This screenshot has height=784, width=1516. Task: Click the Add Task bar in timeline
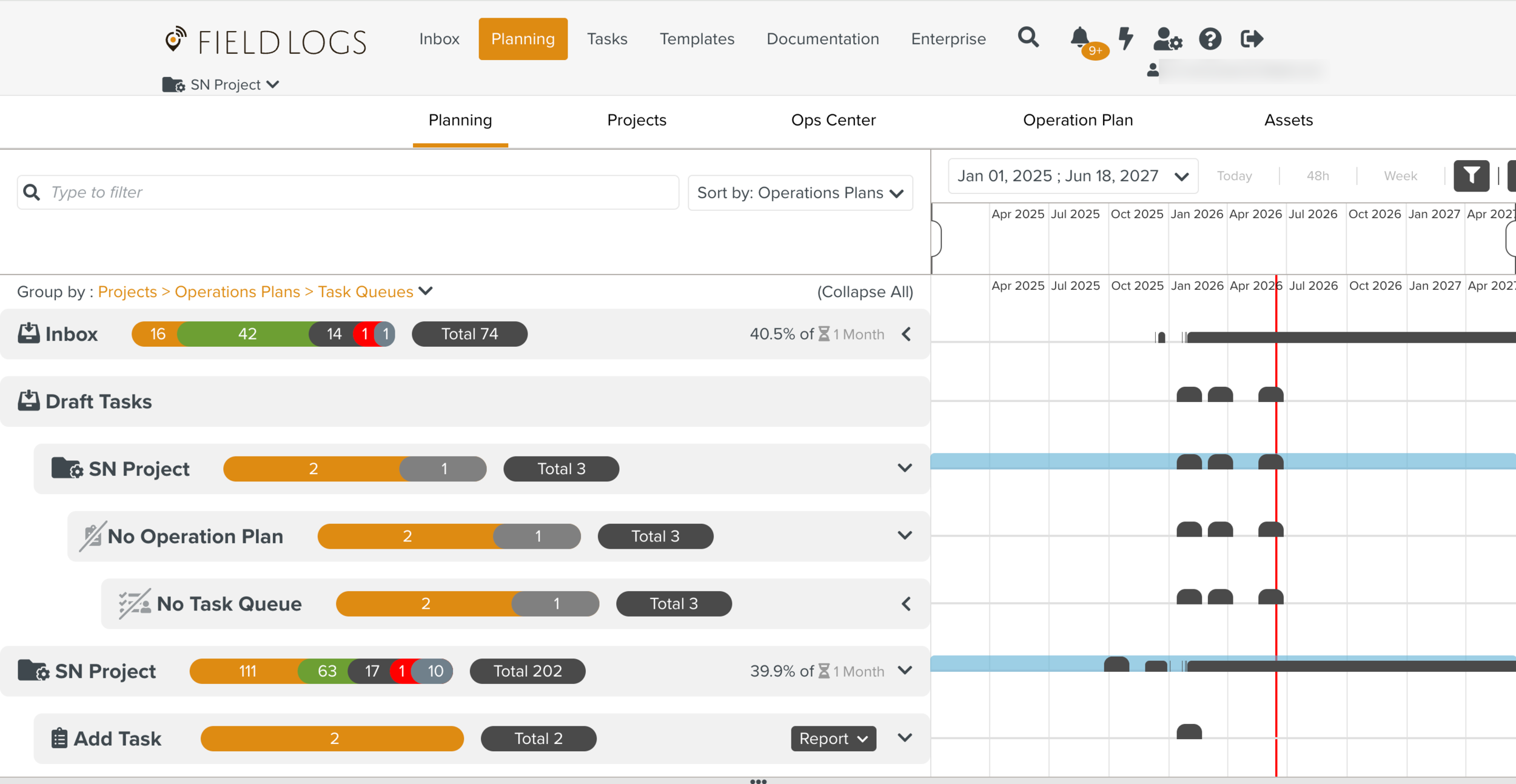click(x=1189, y=731)
